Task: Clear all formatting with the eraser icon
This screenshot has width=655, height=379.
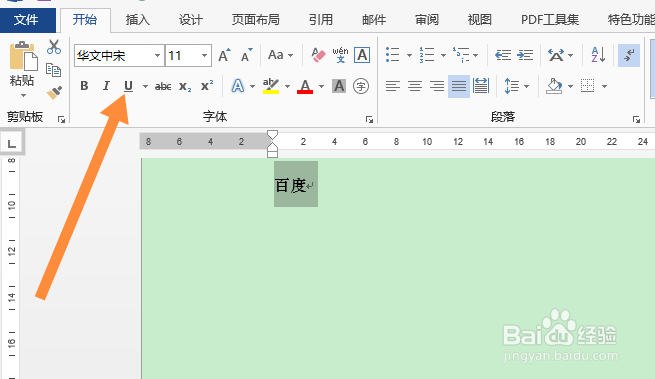Action: (x=318, y=55)
